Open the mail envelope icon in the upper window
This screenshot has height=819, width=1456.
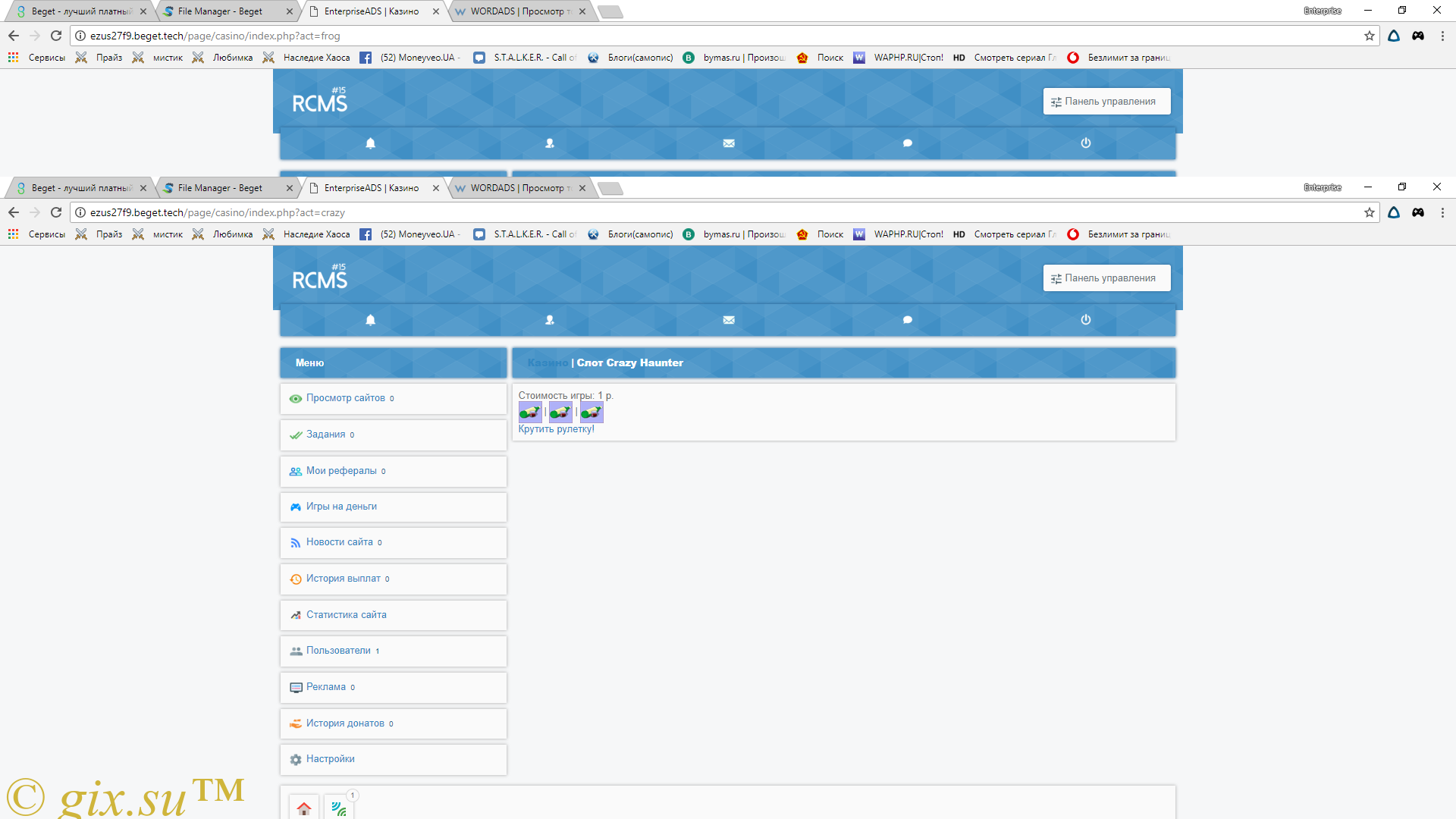729,143
